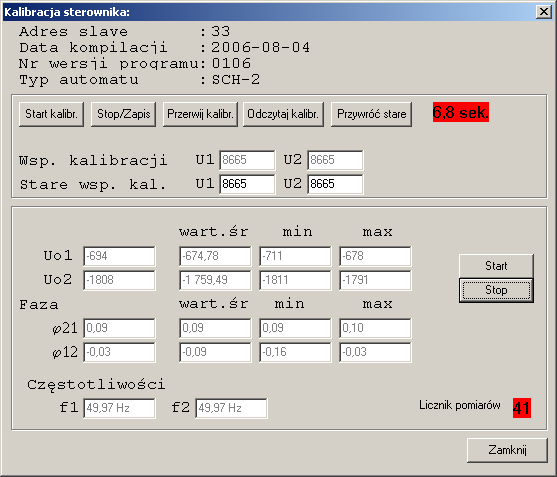This screenshot has width=557, height=477.
Task: Click Uo2 max field -1791
Action: tap(375, 280)
